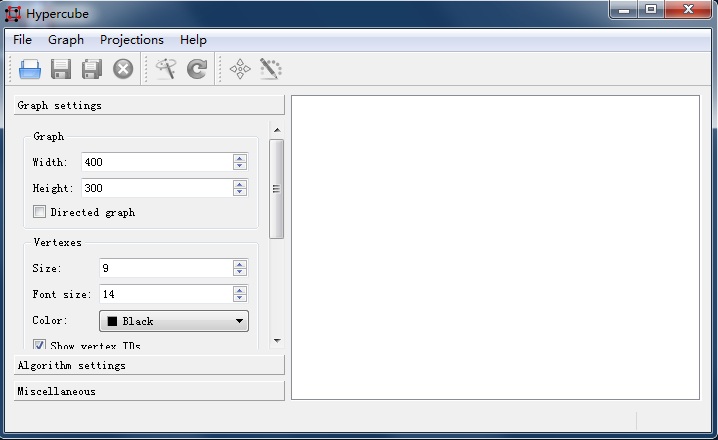Decrease vertex Size with down arrow

240,272
